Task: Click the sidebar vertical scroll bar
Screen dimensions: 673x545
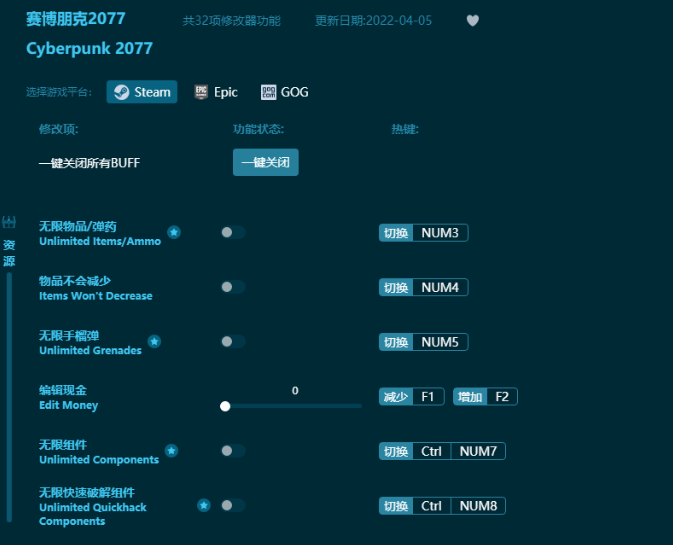Action: click(9, 397)
